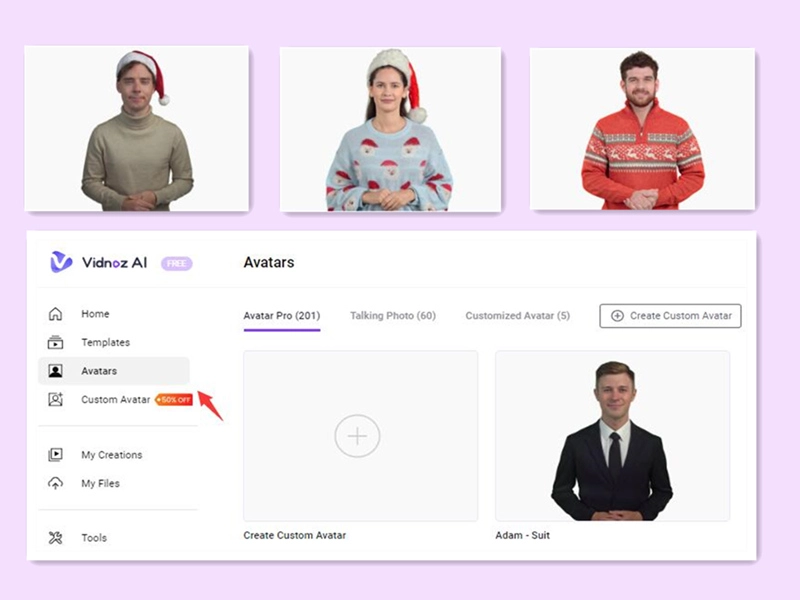Click the My Files upload icon
The image size is (800, 600).
[x=56, y=483]
